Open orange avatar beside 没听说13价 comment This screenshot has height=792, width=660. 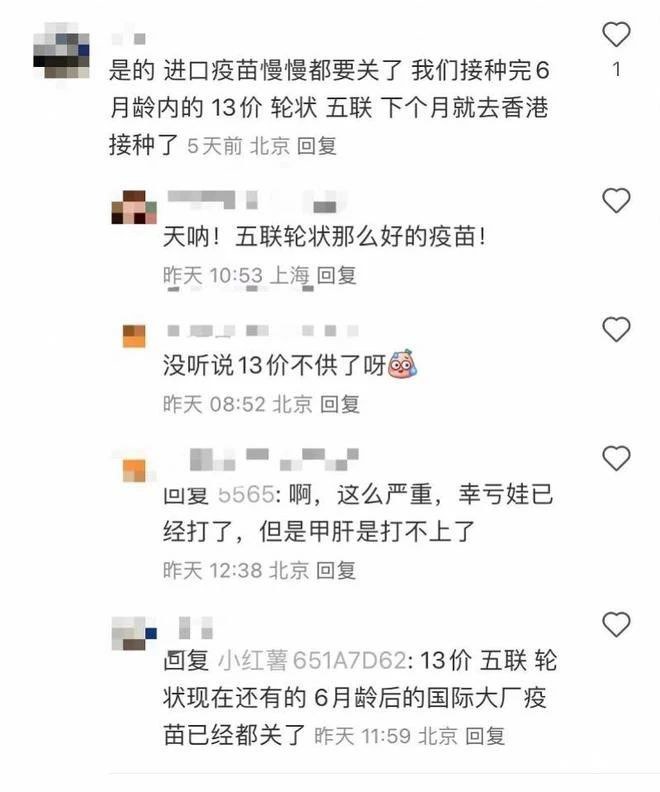click(134, 336)
